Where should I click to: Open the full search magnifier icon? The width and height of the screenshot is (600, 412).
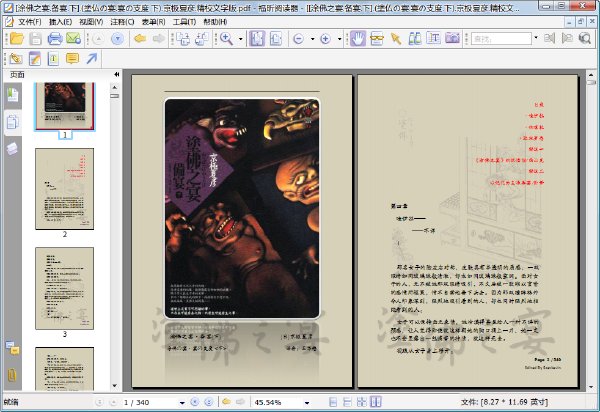tap(585, 39)
